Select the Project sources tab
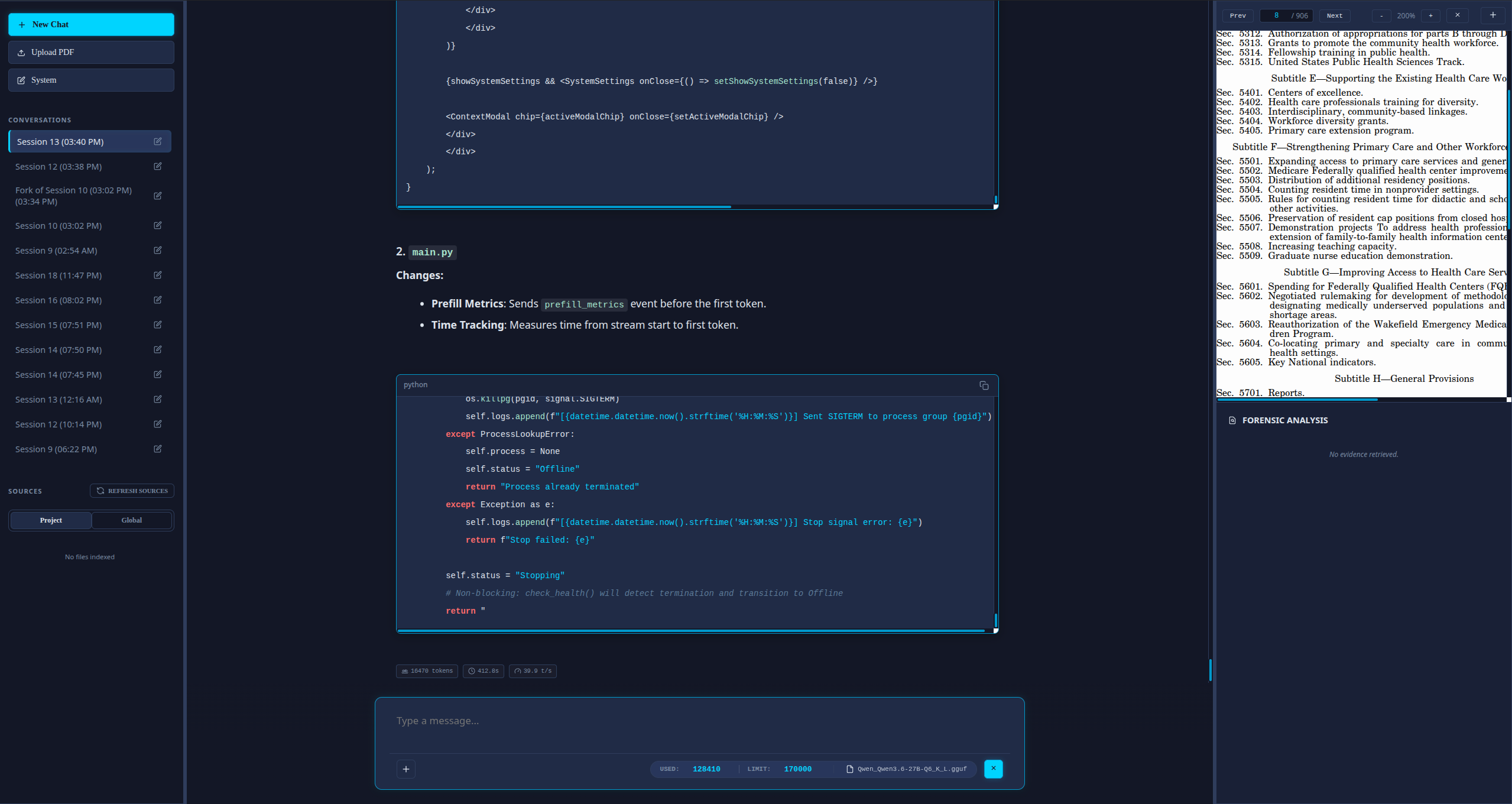Image resolution: width=1512 pixels, height=804 pixels. pyautogui.click(x=51, y=520)
